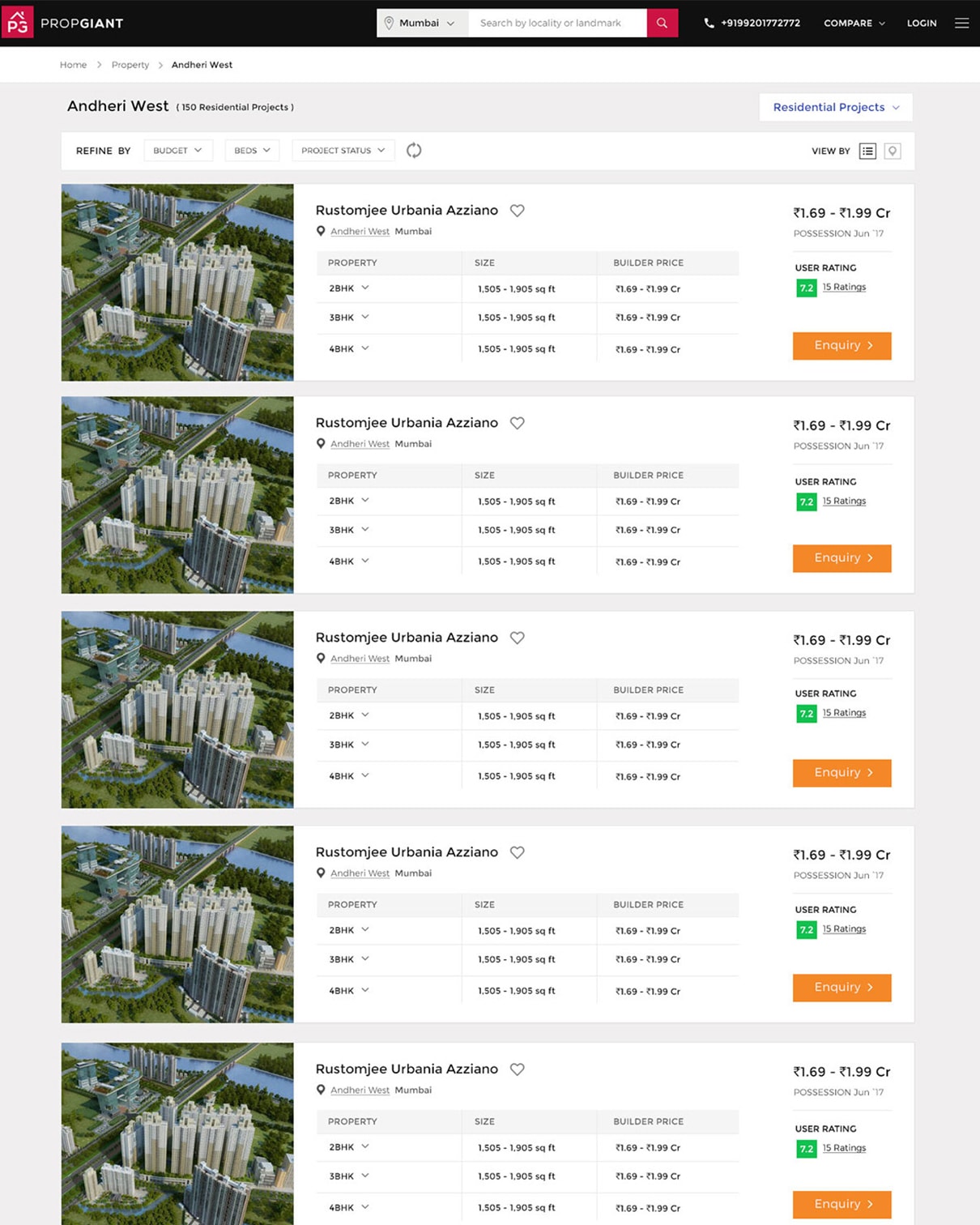Go to Property breadcrumb
This screenshot has width=980, height=1225.
pos(130,65)
